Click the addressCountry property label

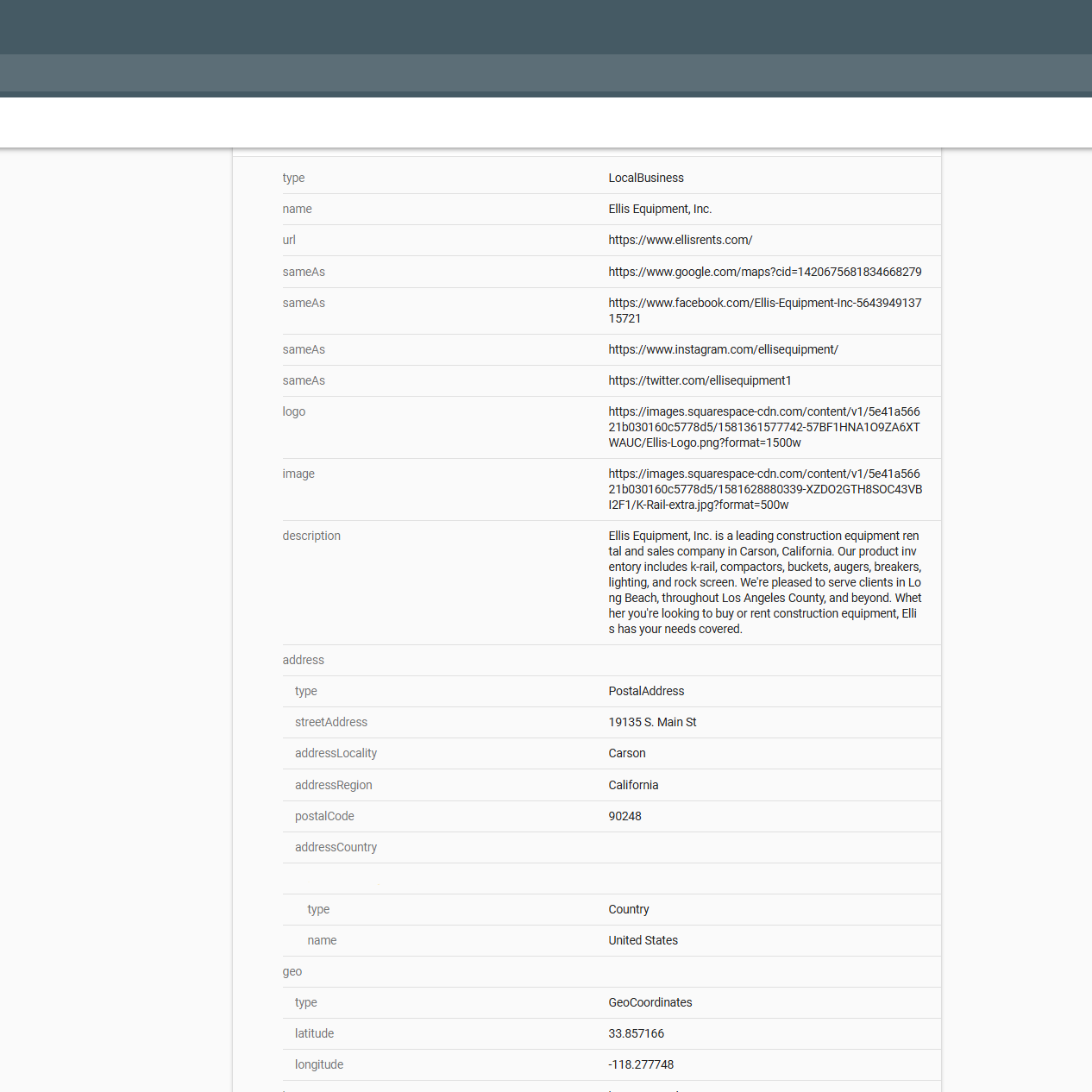[336, 847]
